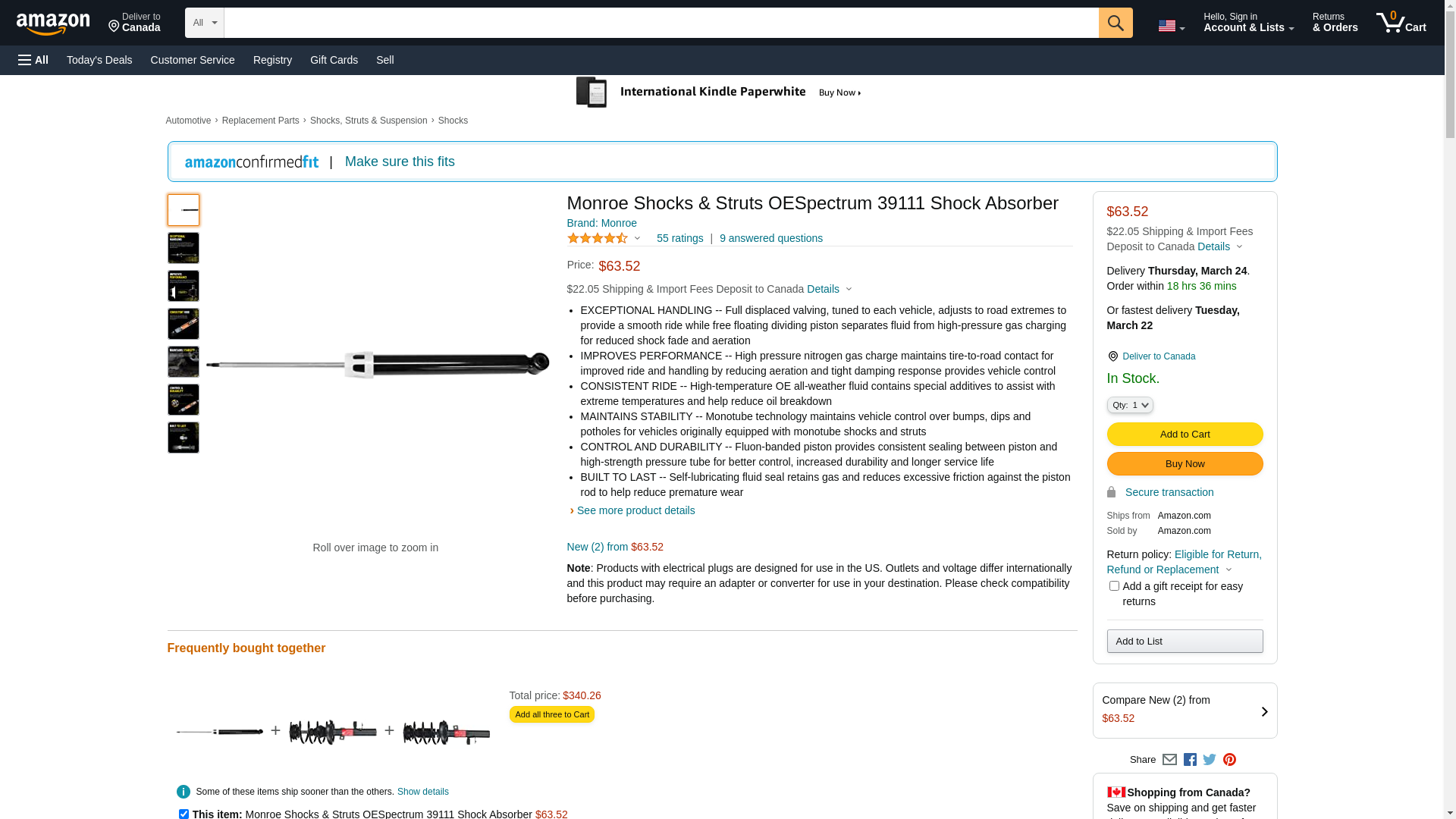
Task: Select second product thumbnail image
Action: click(x=184, y=248)
